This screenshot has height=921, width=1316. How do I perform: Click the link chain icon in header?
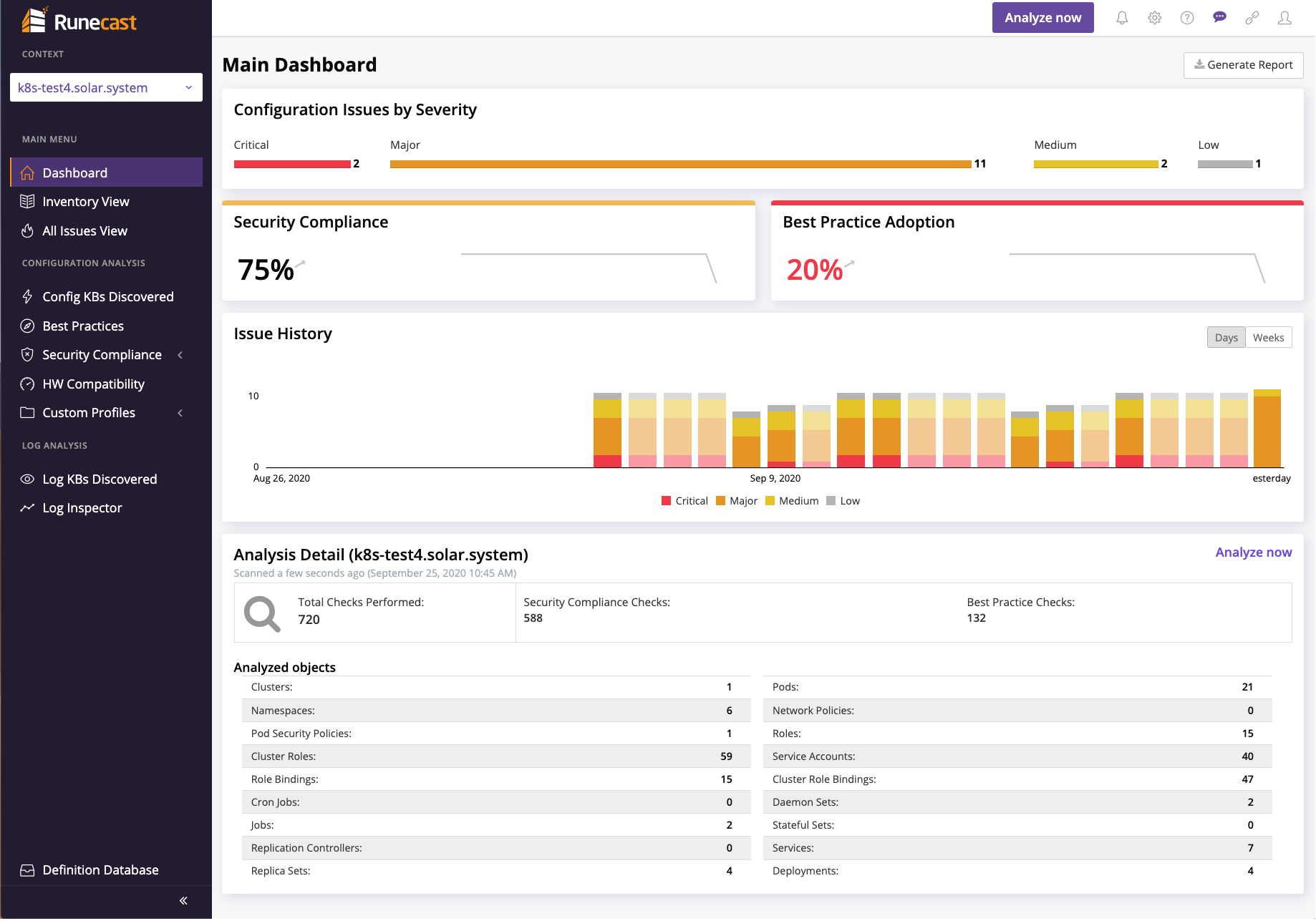[x=1252, y=18]
